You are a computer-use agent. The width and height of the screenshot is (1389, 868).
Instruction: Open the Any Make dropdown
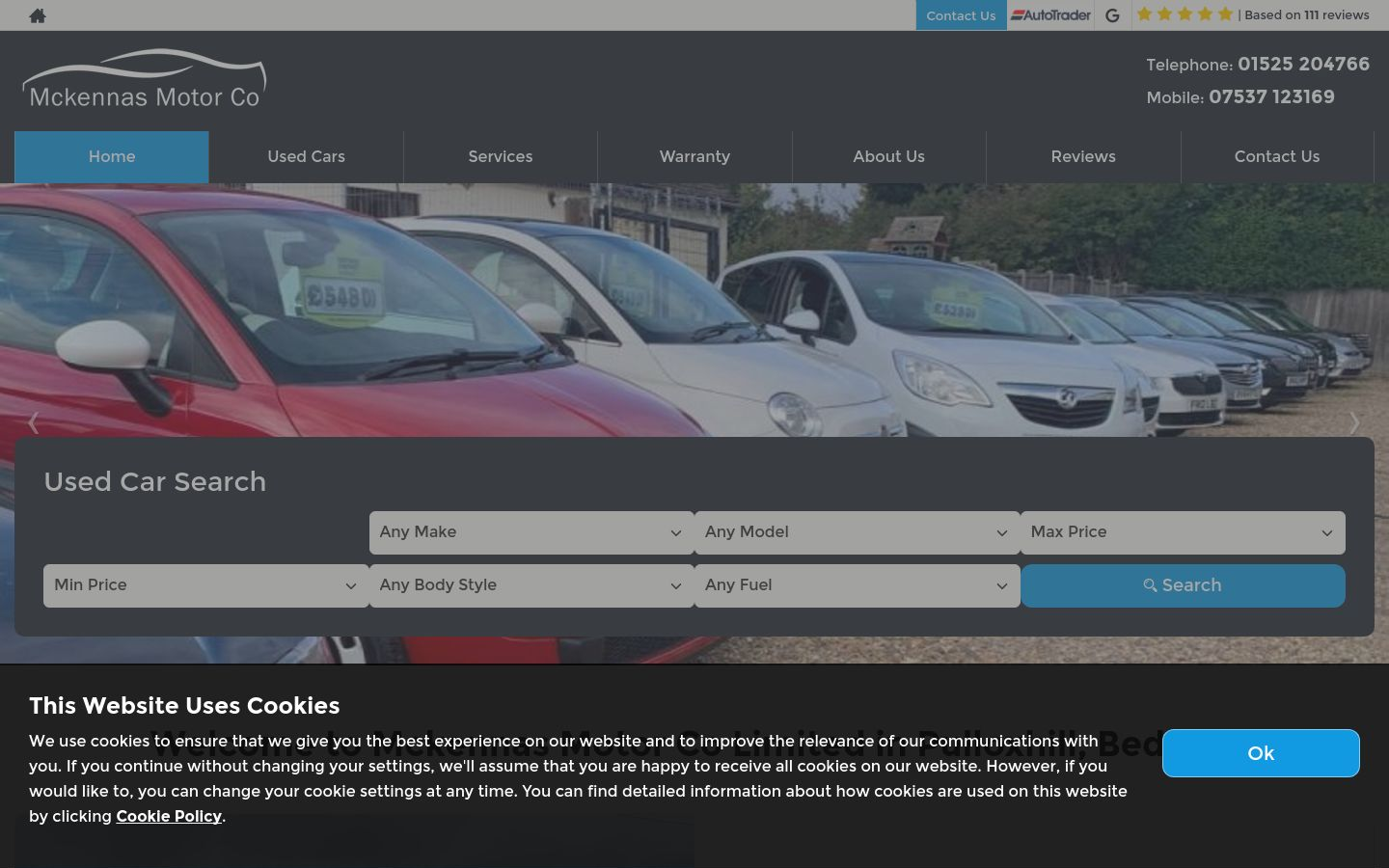[531, 532]
